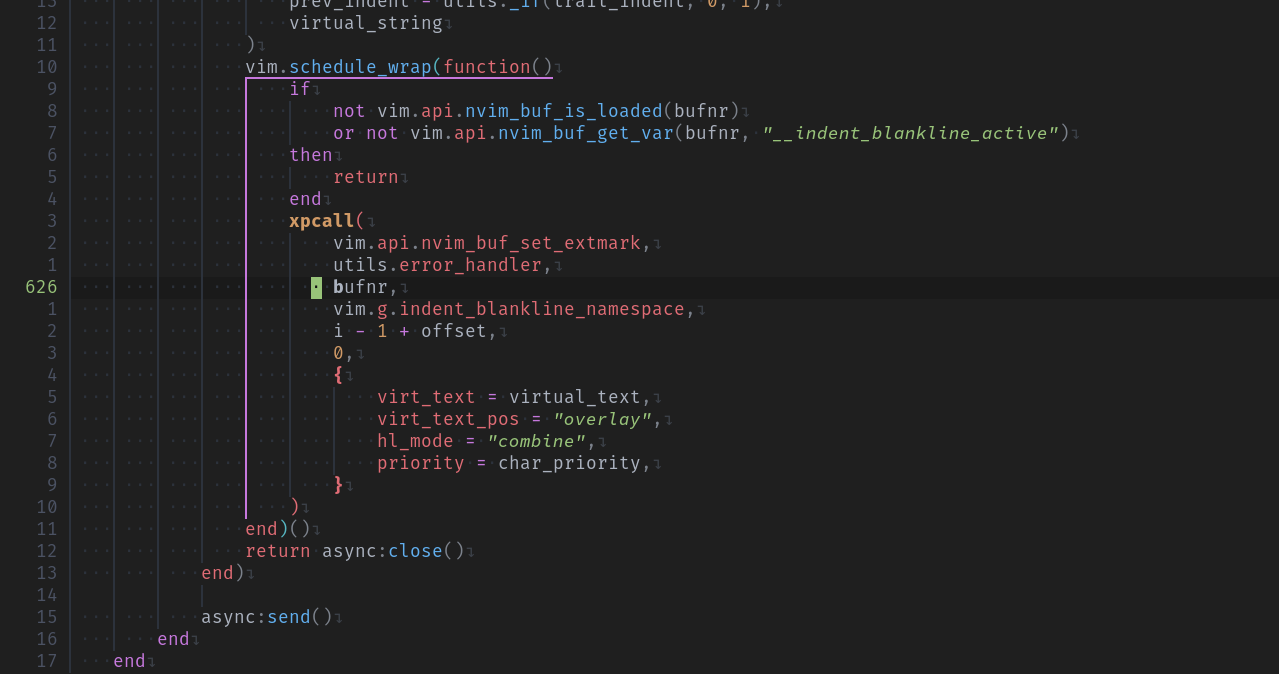Click the "__indent_blankline_active" string

pyautogui.click(x=910, y=132)
